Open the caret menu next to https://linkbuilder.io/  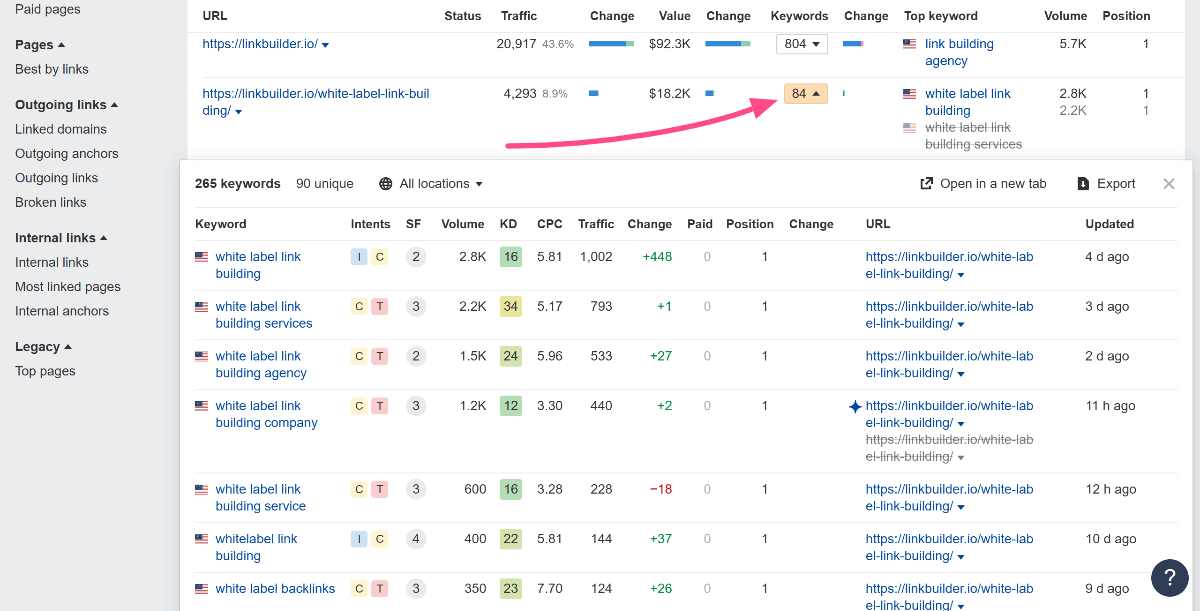click(325, 45)
